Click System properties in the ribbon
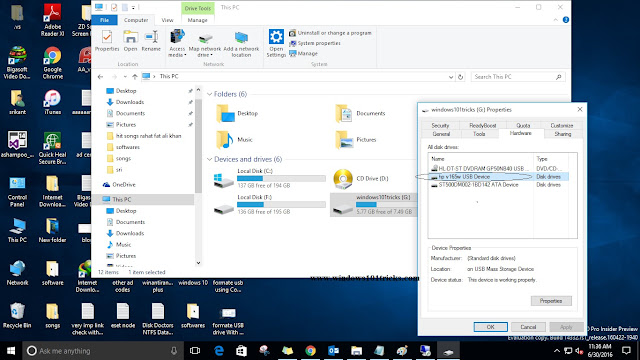 315,43
